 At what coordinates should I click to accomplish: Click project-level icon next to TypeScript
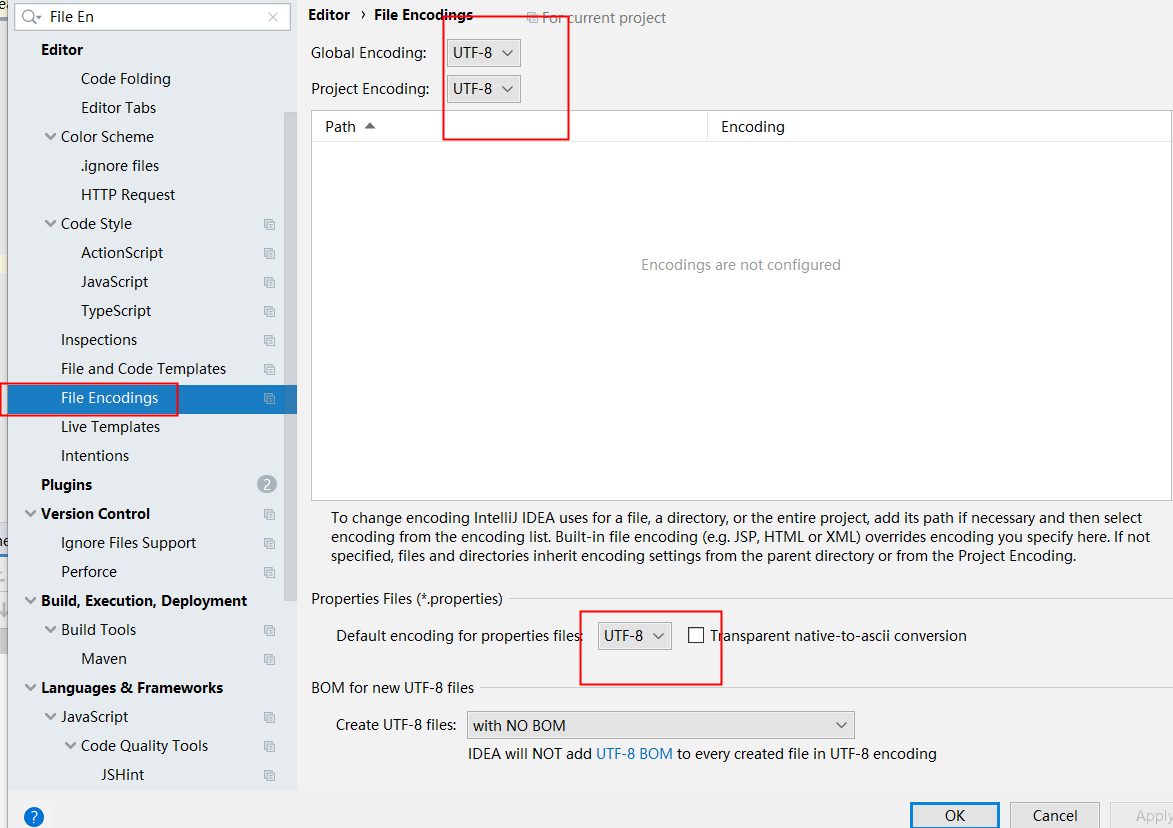[269, 311]
